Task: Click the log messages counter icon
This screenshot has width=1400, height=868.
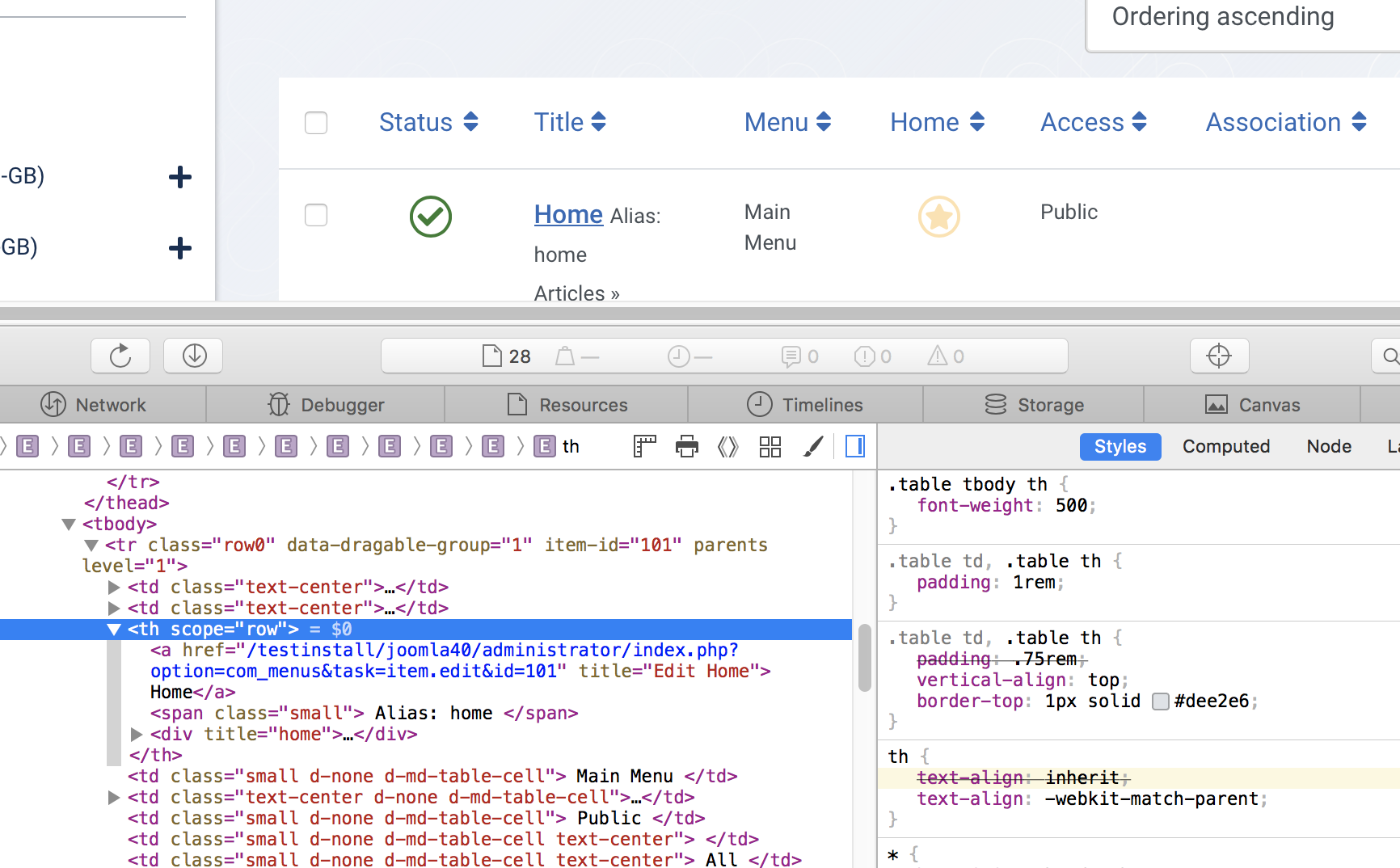Action: point(791,356)
